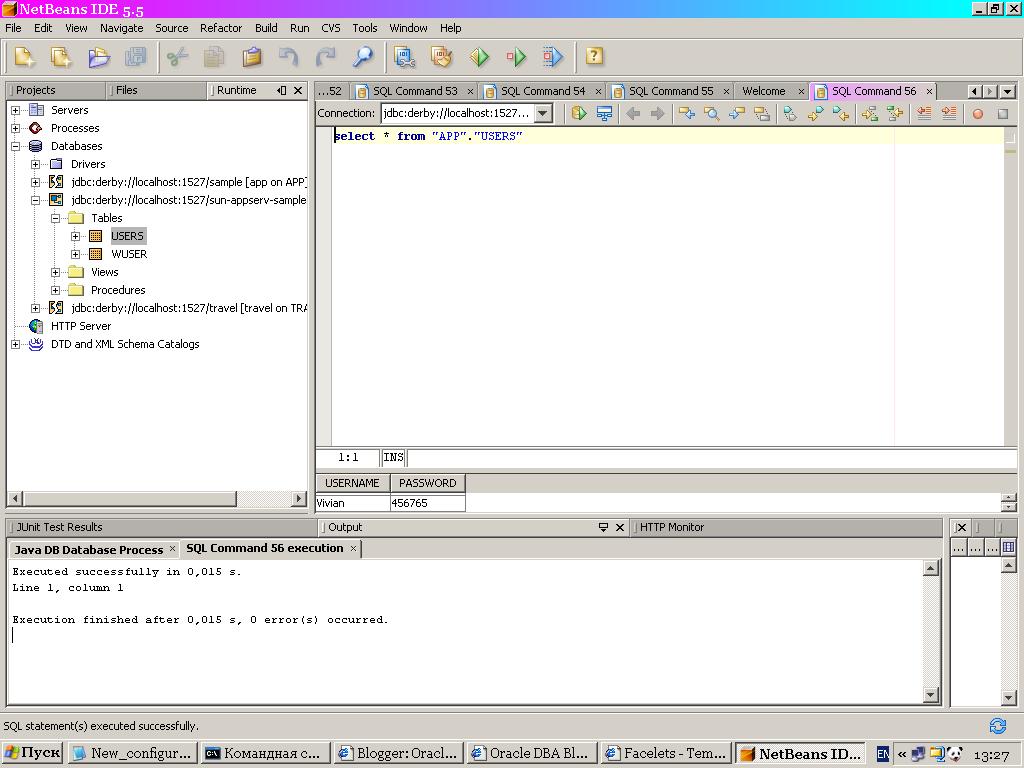Screen dimensions: 1024x768
Task: Click the Run SQL icon in editor toolbar
Action: click(x=579, y=114)
